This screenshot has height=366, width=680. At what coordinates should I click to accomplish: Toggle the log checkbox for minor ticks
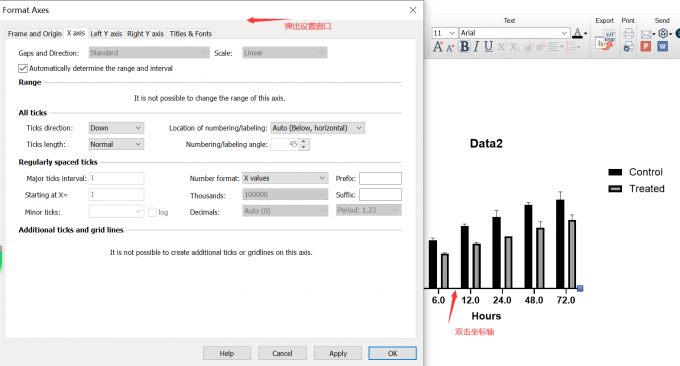[152, 212]
